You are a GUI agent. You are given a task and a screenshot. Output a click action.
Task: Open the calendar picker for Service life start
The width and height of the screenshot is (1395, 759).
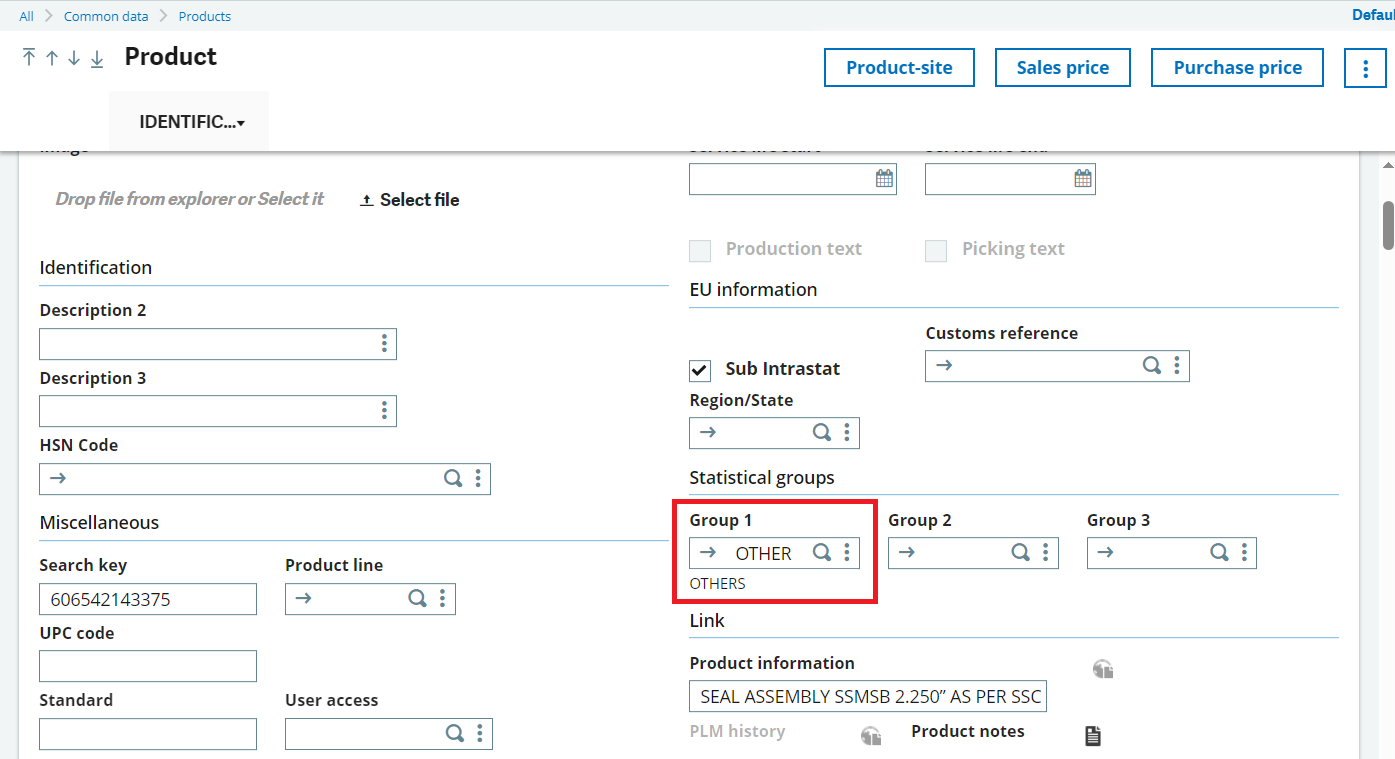(x=883, y=178)
